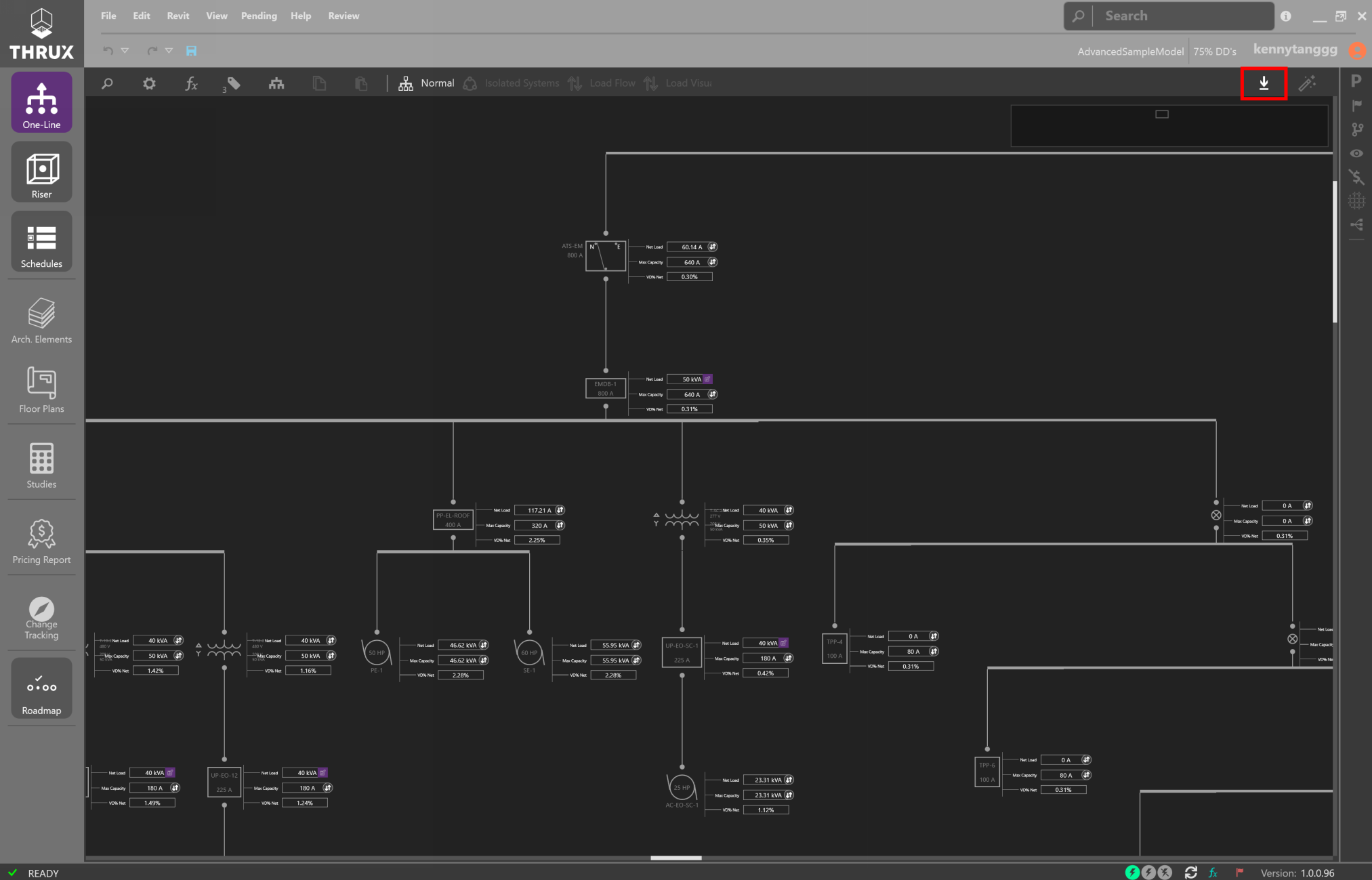Viewport: 1372px width, 880px height.
Task: Expand the undo history dropdown arrow
Action: (125, 51)
